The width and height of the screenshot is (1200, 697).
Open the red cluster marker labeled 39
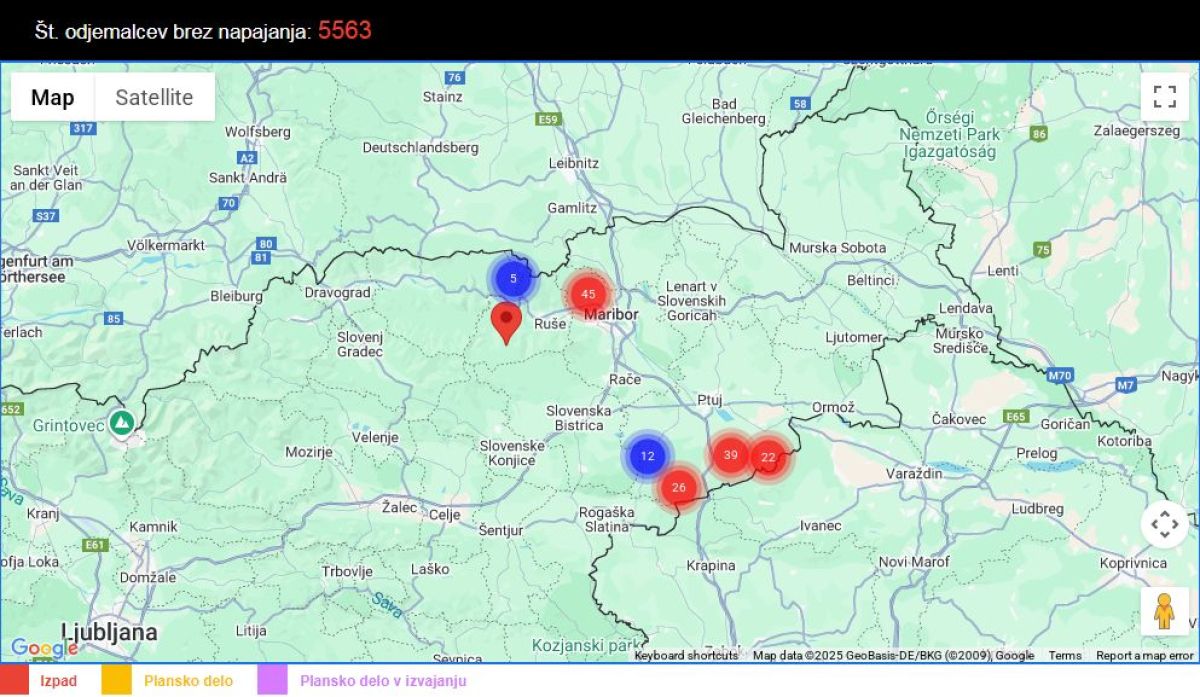coord(731,455)
